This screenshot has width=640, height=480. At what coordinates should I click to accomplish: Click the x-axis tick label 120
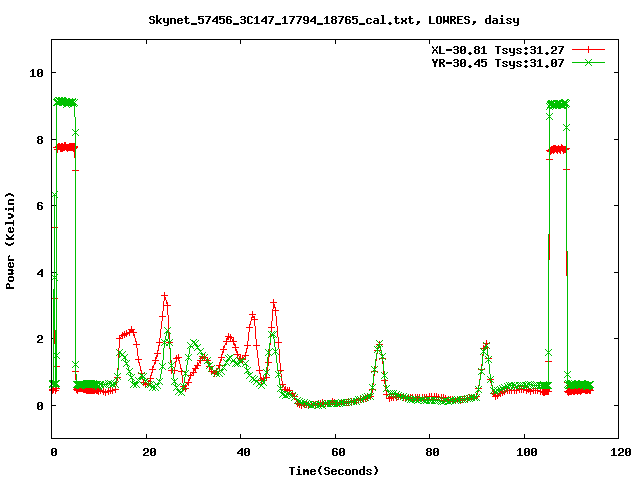click(621, 452)
